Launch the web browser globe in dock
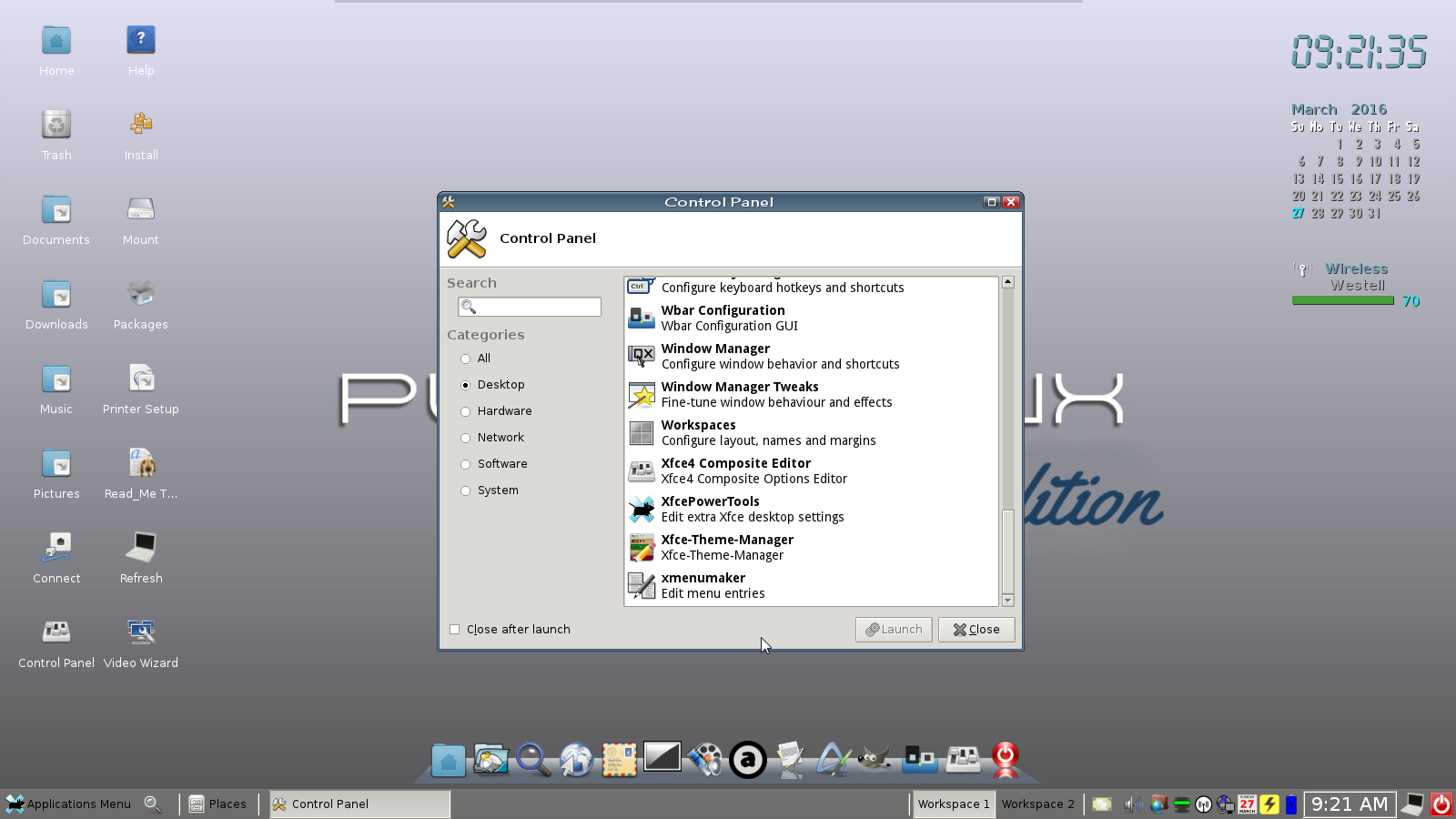 [x=576, y=760]
